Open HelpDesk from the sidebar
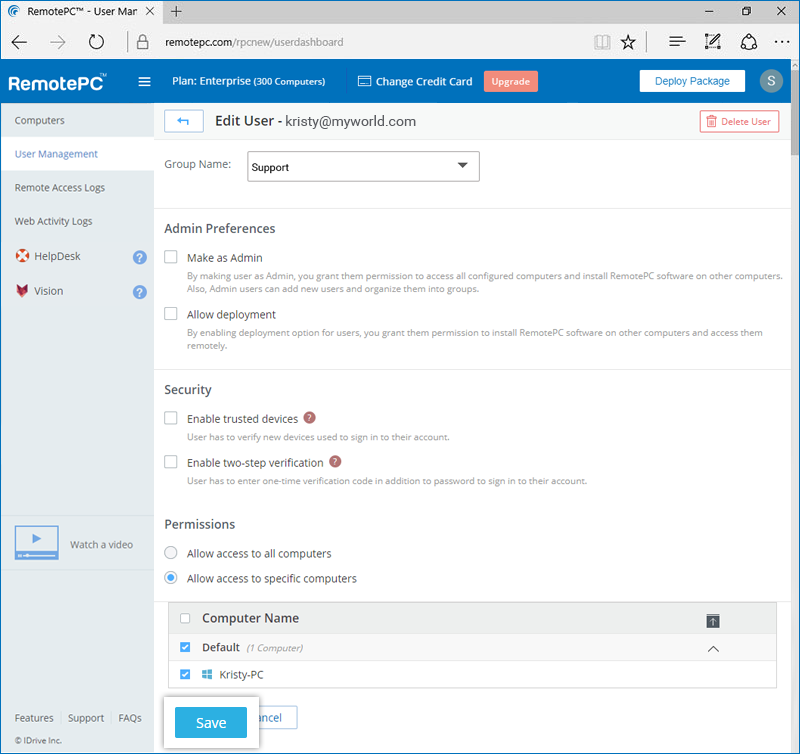The width and height of the screenshot is (800, 754). (57, 256)
